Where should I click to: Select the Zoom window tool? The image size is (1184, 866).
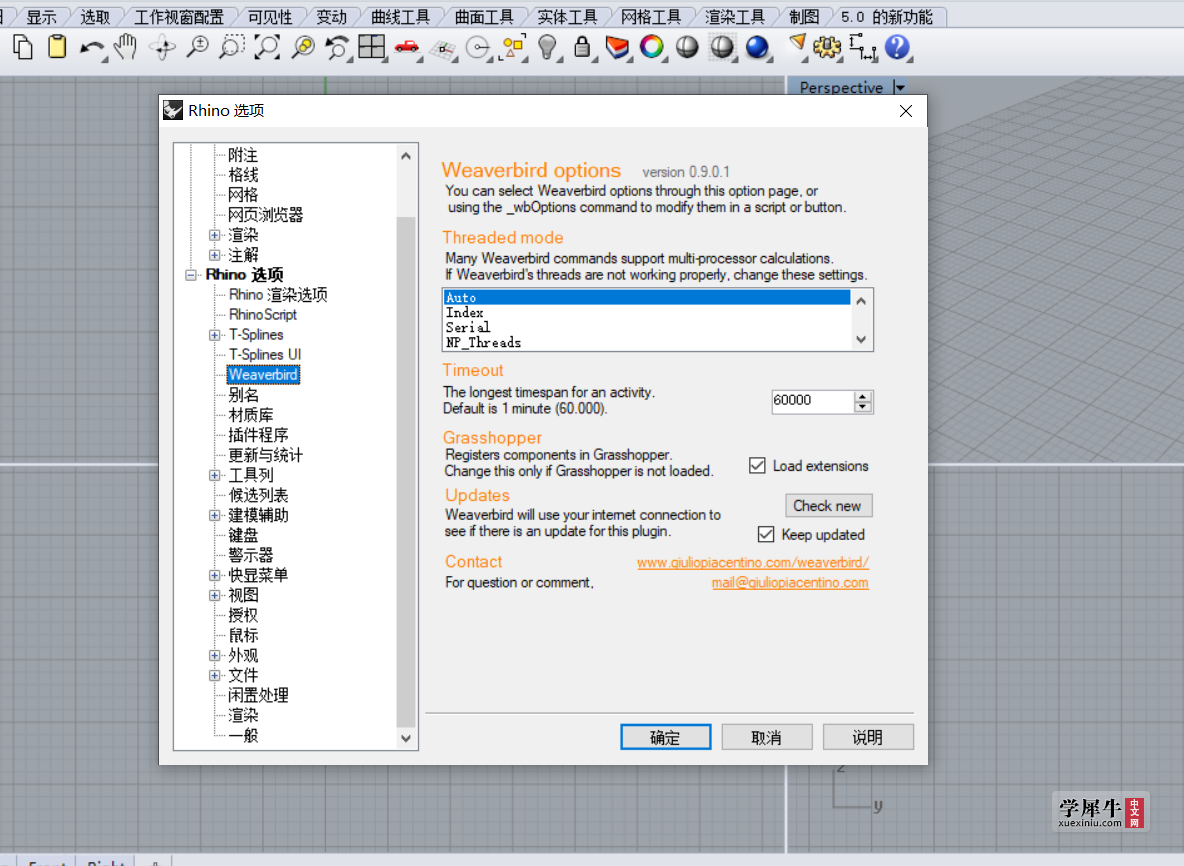tap(231, 47)
